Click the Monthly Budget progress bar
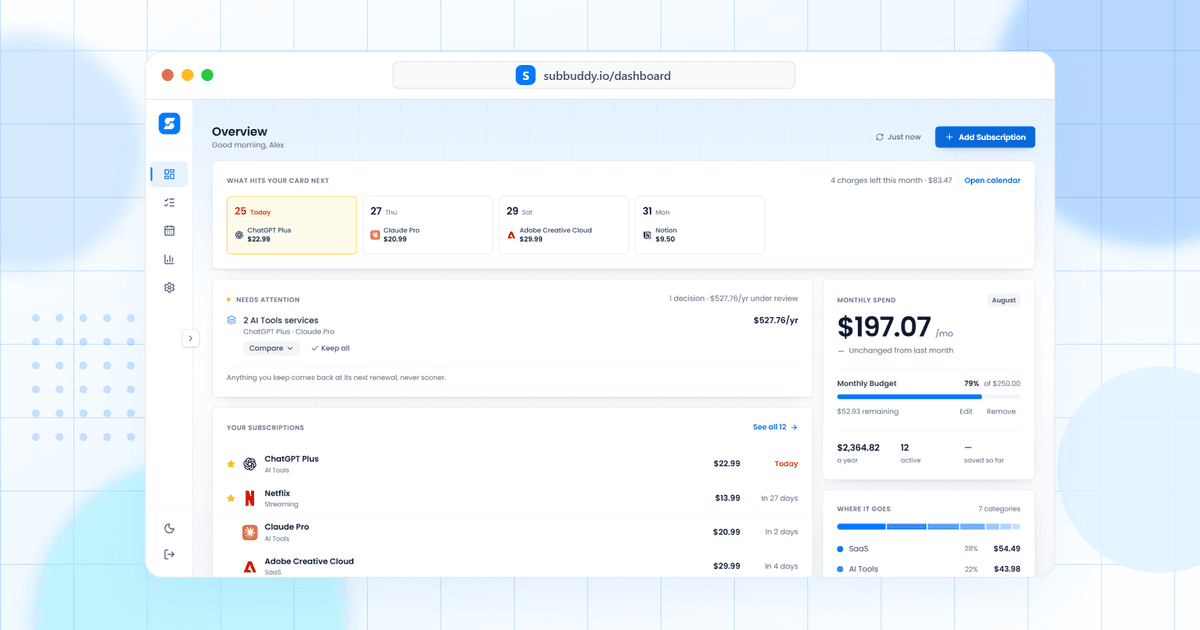1200x630 pixels. 929,397
